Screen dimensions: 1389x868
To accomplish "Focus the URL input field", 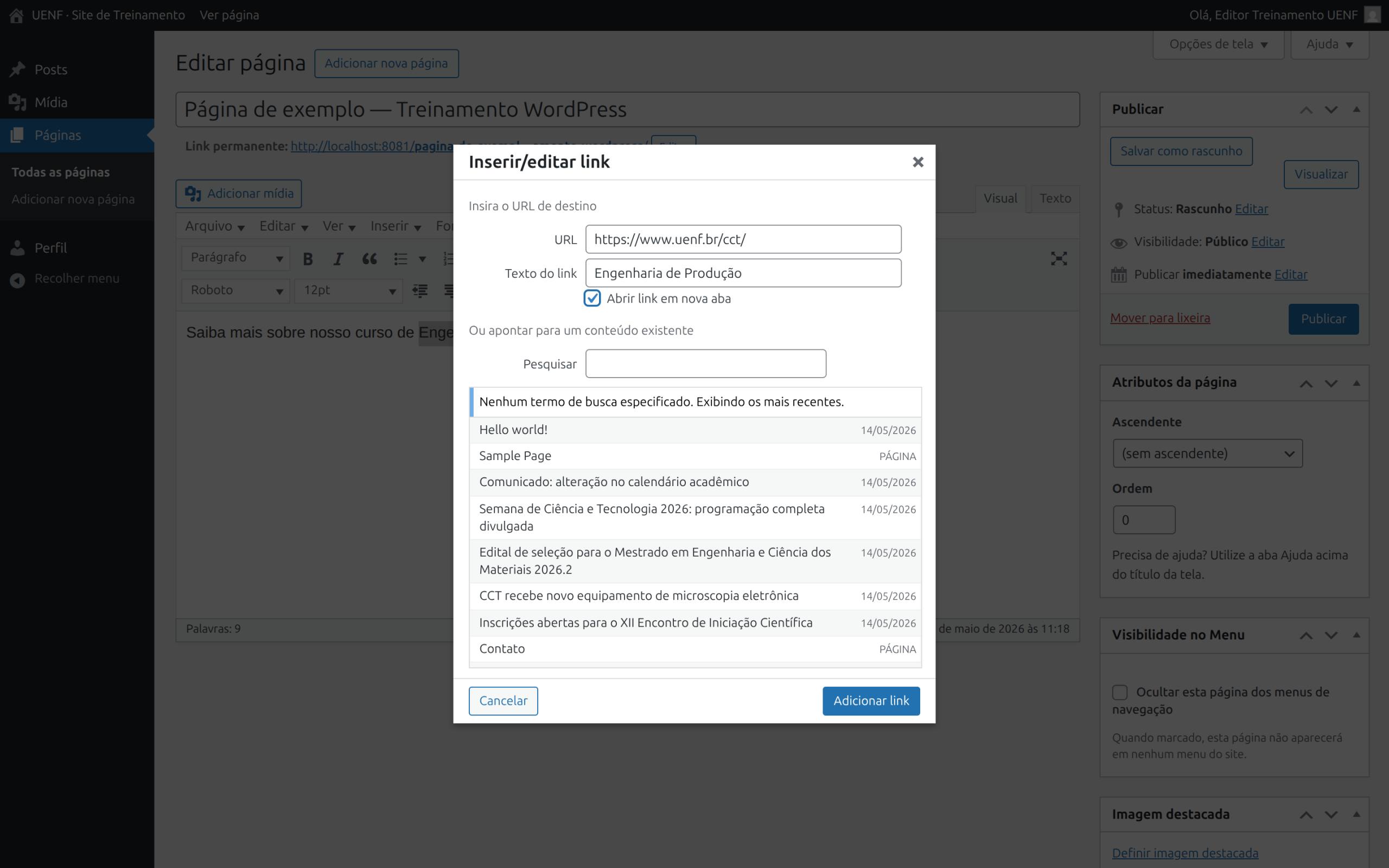I will (x=743, y=239).
